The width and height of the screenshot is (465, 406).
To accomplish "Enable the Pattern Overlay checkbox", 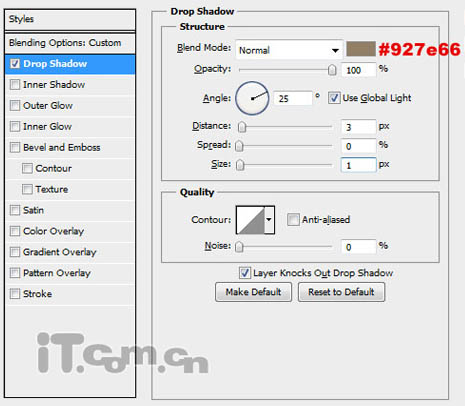I will [15, 273].
